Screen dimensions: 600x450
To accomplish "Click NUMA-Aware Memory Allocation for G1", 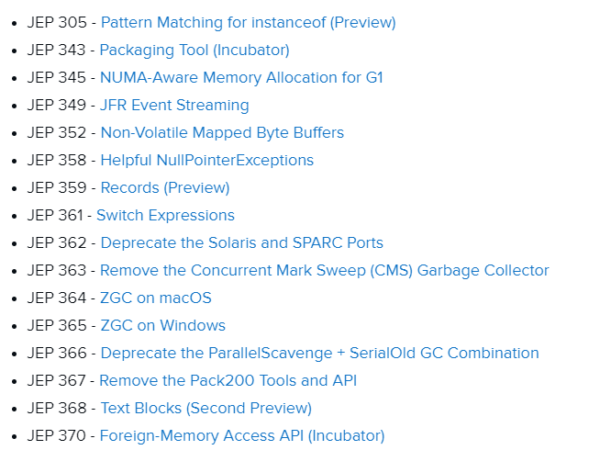I will coord(241,78).
